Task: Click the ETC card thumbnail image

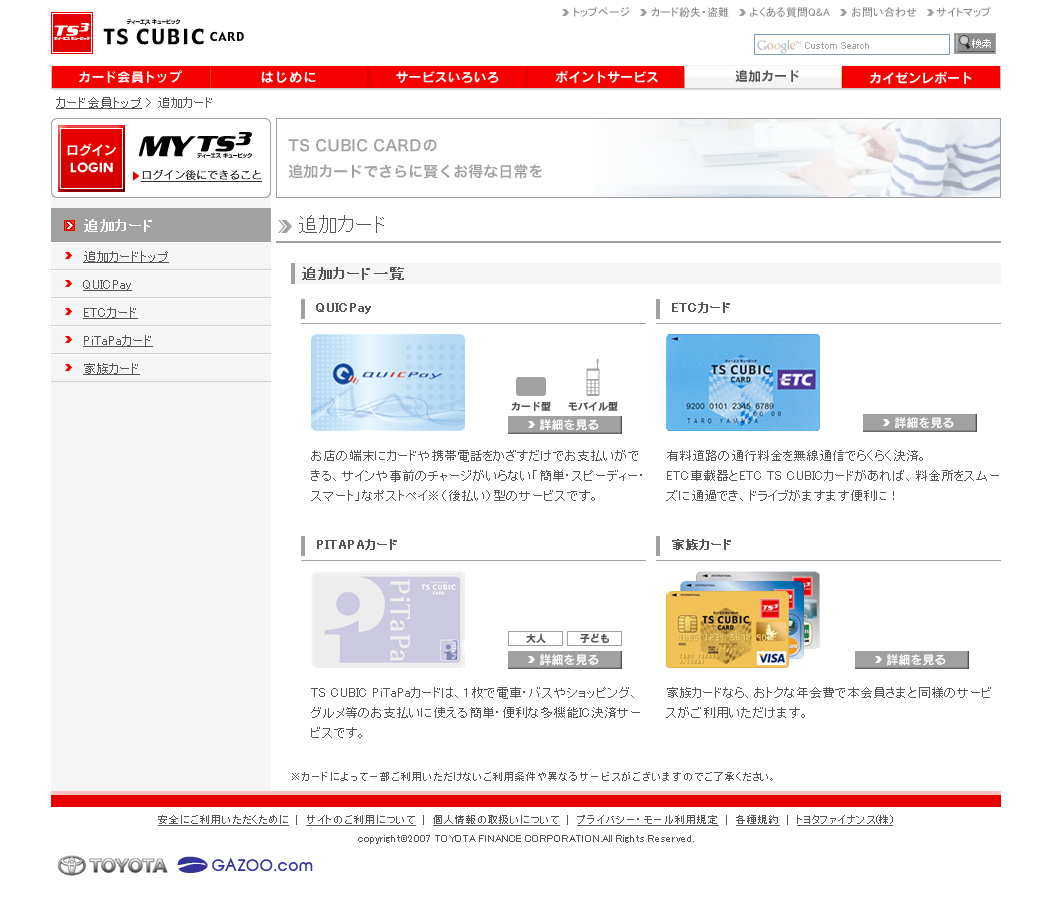Action: (x=743, y=382)
